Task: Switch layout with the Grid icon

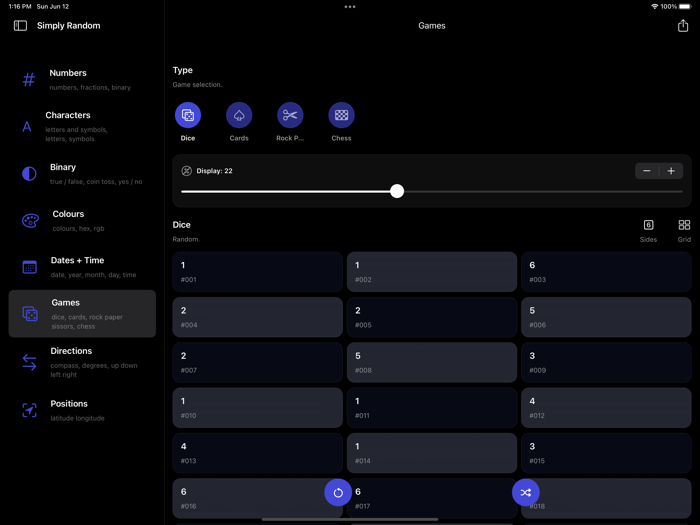Action: (x=684, y=225)
